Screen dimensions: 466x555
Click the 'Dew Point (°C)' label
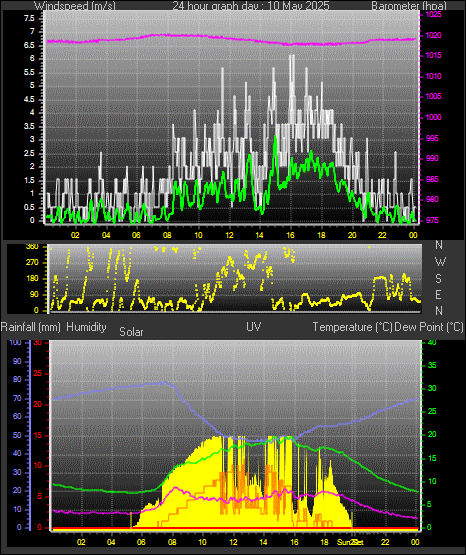tap(429, 327)
